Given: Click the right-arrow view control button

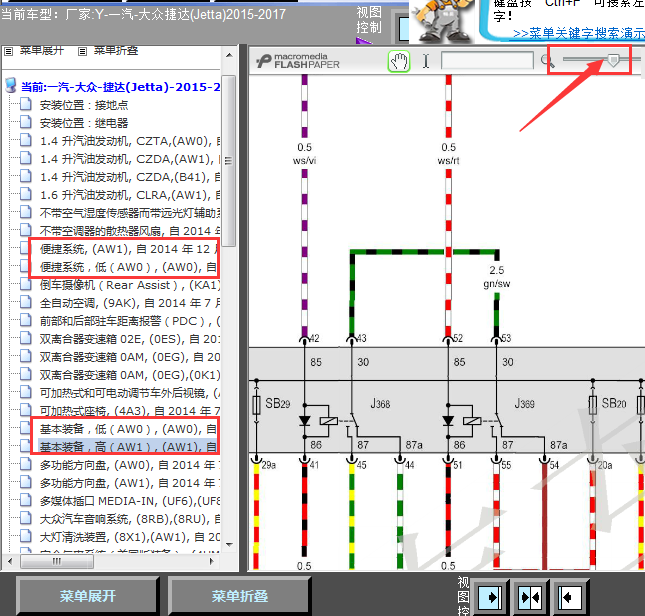Looking at the screenshot, I should coord(489,597).
